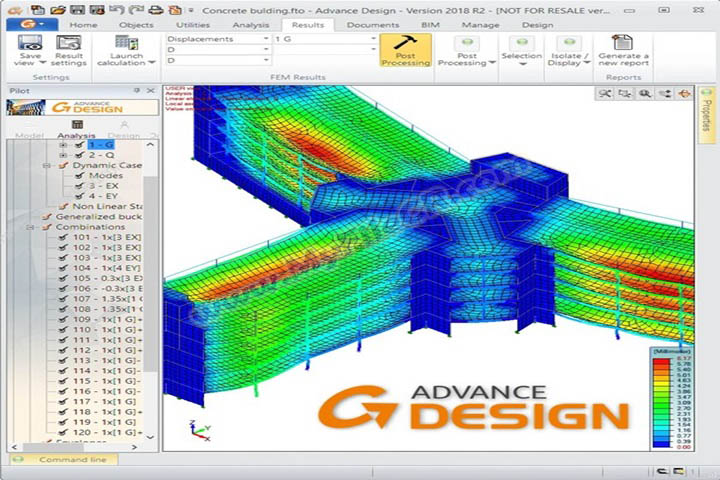Click the pin icon on the Pilot panel
This screenshot has height=480, width=720.
pos(136,90)
